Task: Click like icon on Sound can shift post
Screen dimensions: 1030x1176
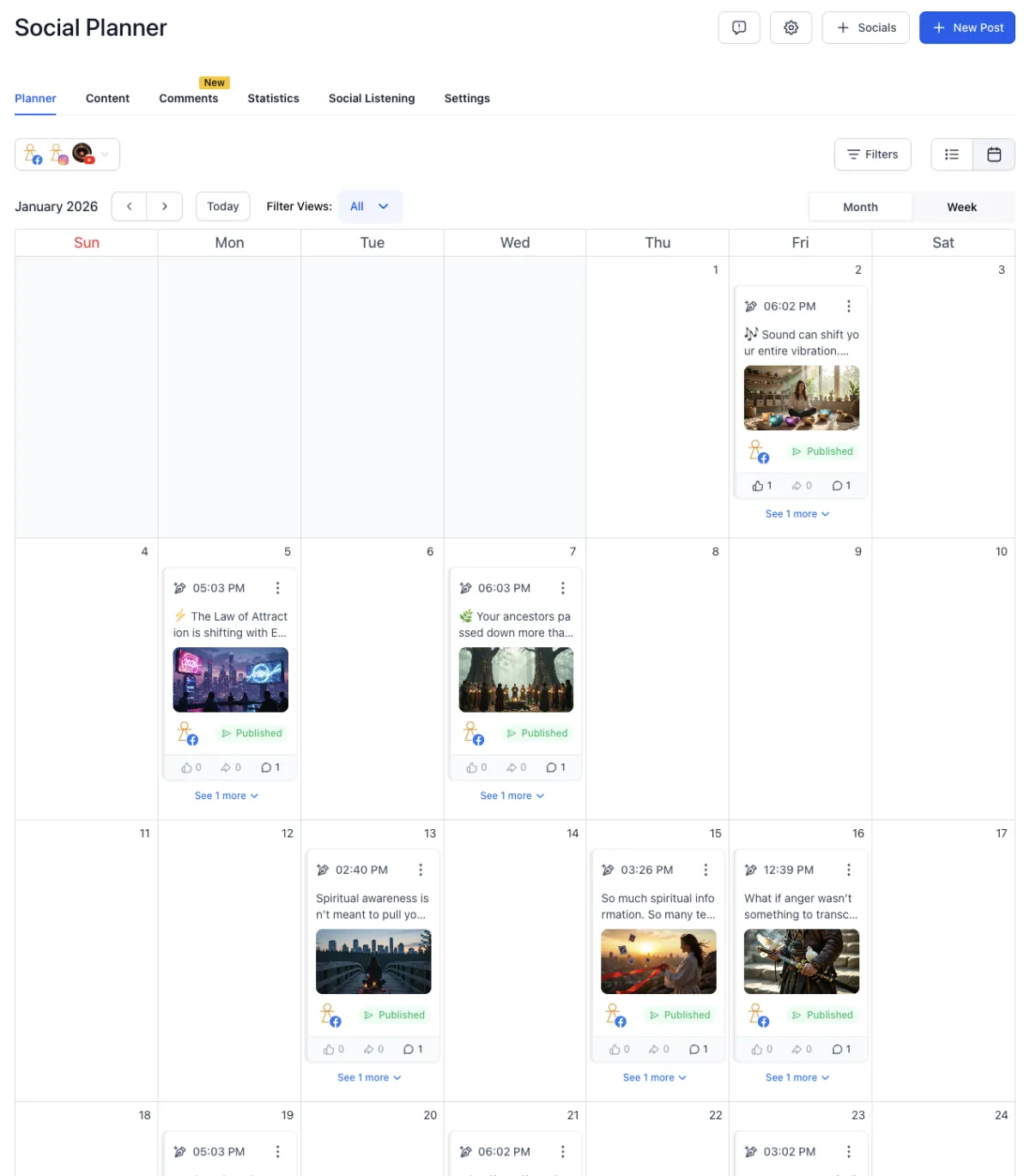Action: [757, 486]
